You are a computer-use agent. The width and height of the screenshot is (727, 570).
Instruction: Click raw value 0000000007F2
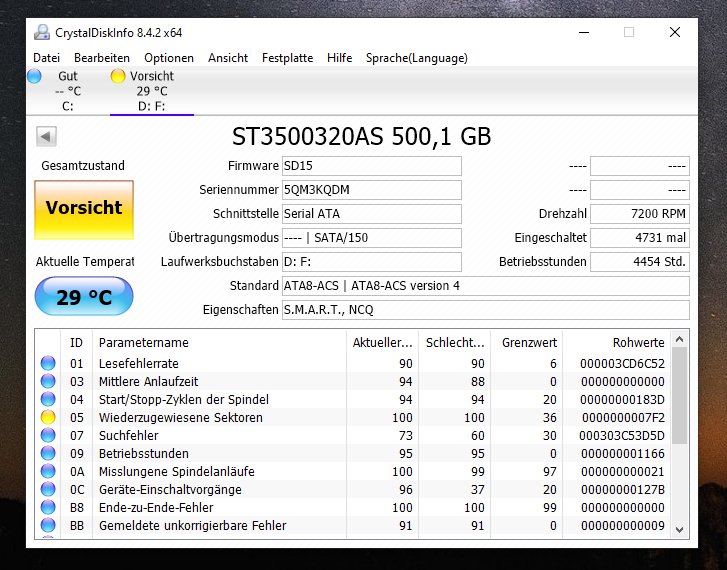[x=623, y=417]
